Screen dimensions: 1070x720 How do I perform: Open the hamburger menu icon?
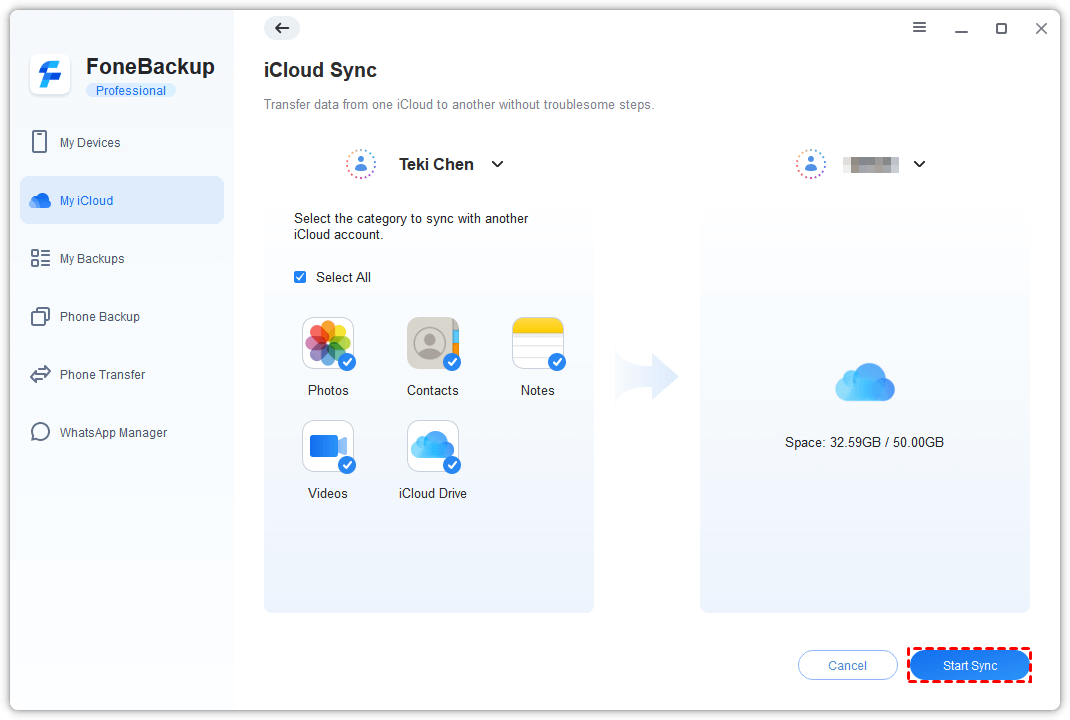pyautogui.click(x=919, y=27)
